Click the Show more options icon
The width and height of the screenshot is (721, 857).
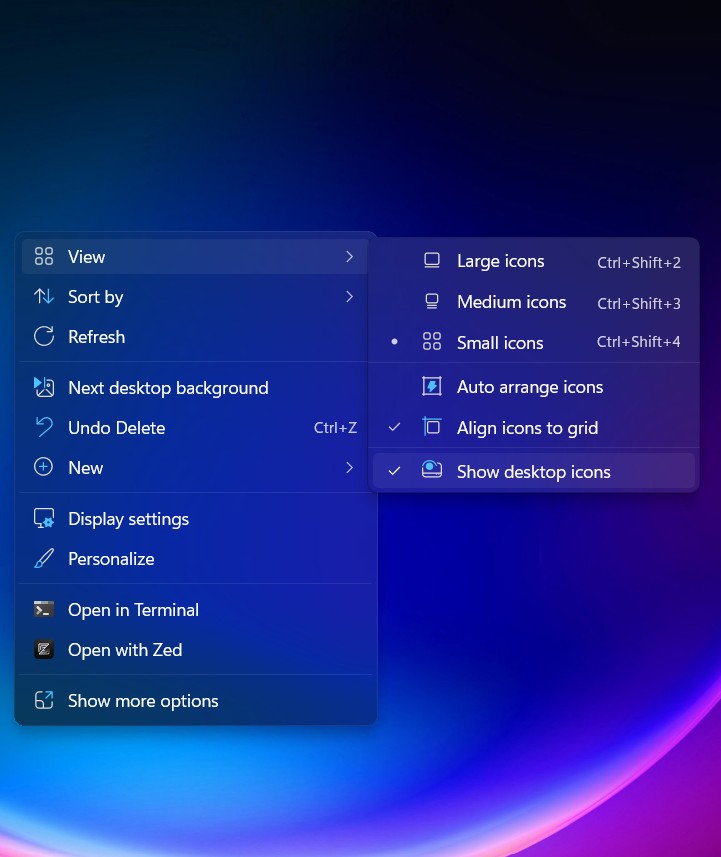44,700
